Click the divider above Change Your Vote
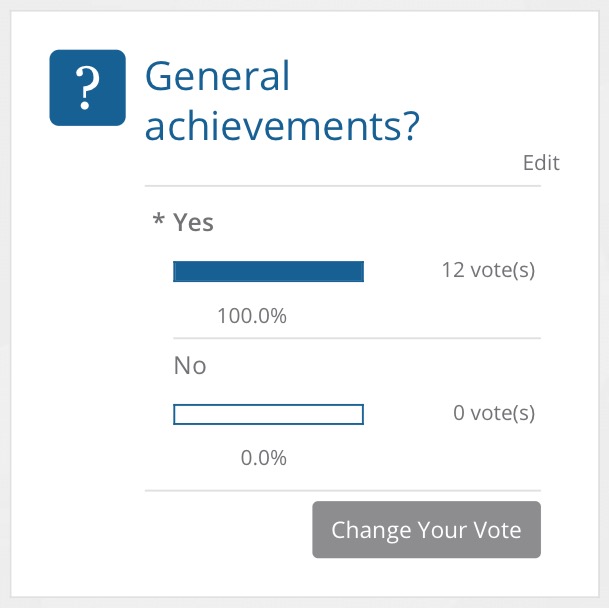 coord(343,491)
